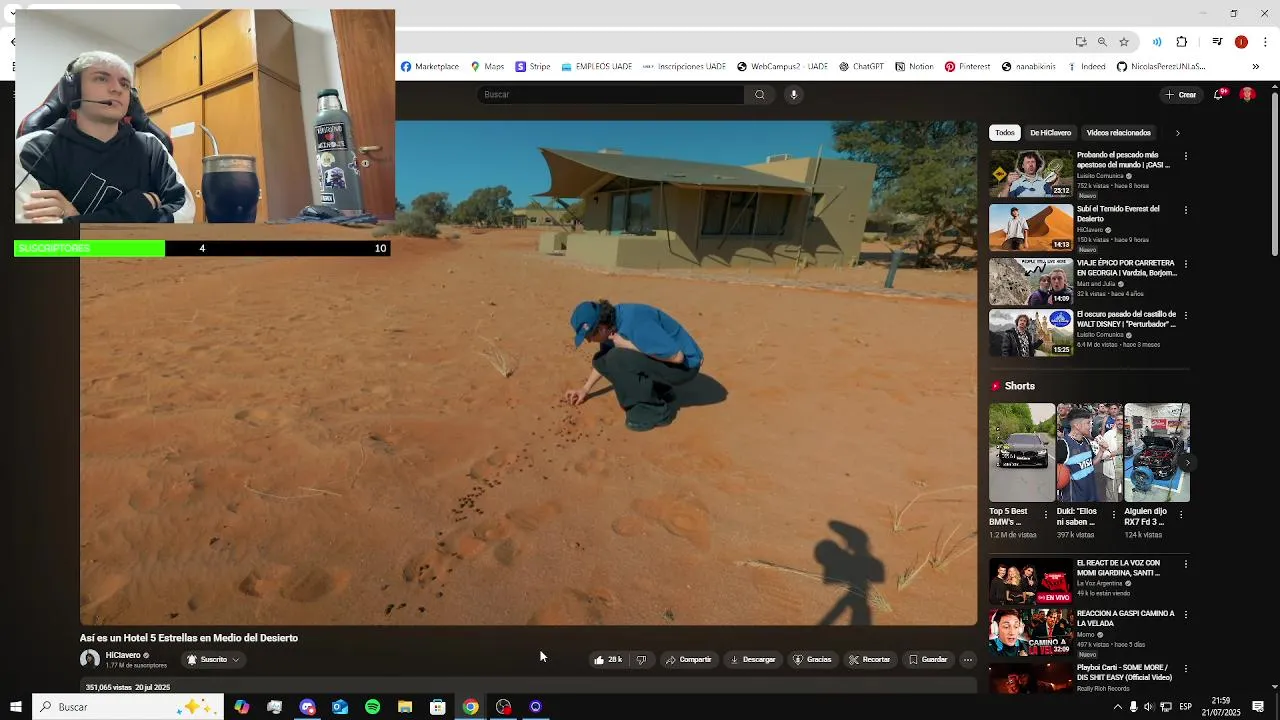Open options for Walt Disney castle video
This screenshot has width=1280, height=720.
[1186, 315]
